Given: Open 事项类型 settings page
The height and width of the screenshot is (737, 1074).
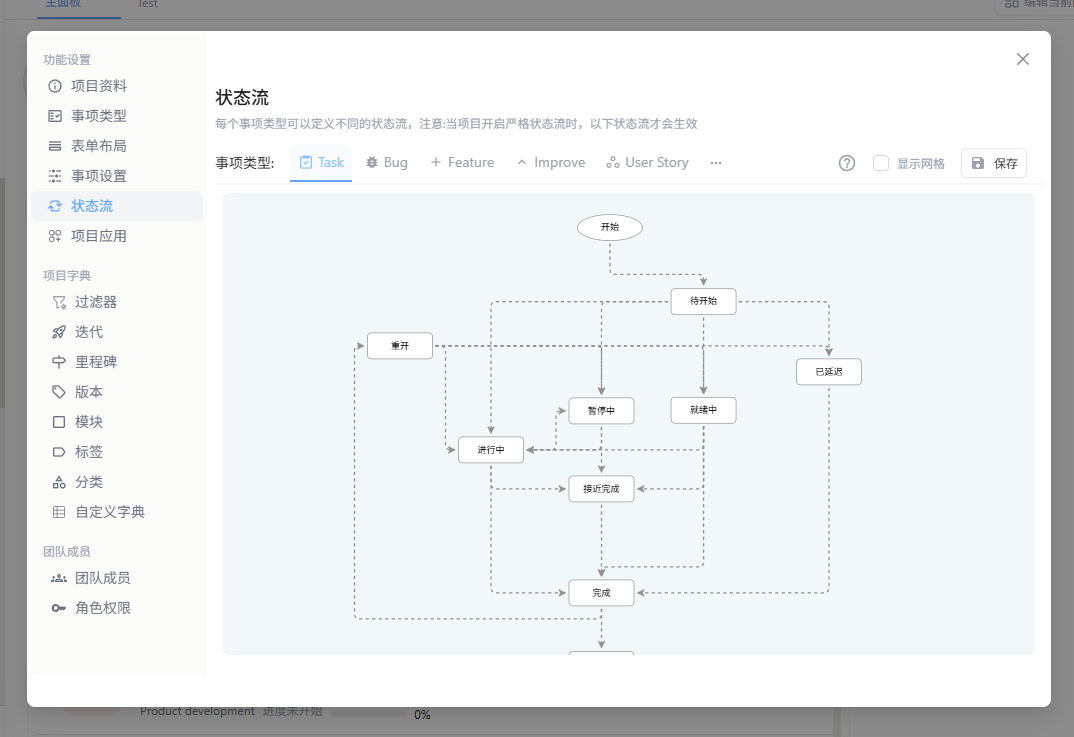Looking at the screenshot, I should coord(117,116).
